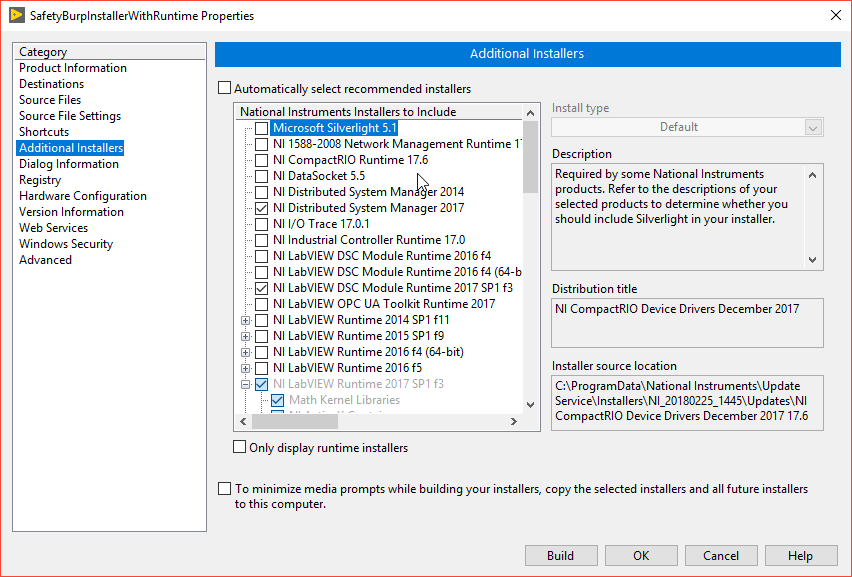
Task: Click the Distribution title field
Action: coord(687,323)
